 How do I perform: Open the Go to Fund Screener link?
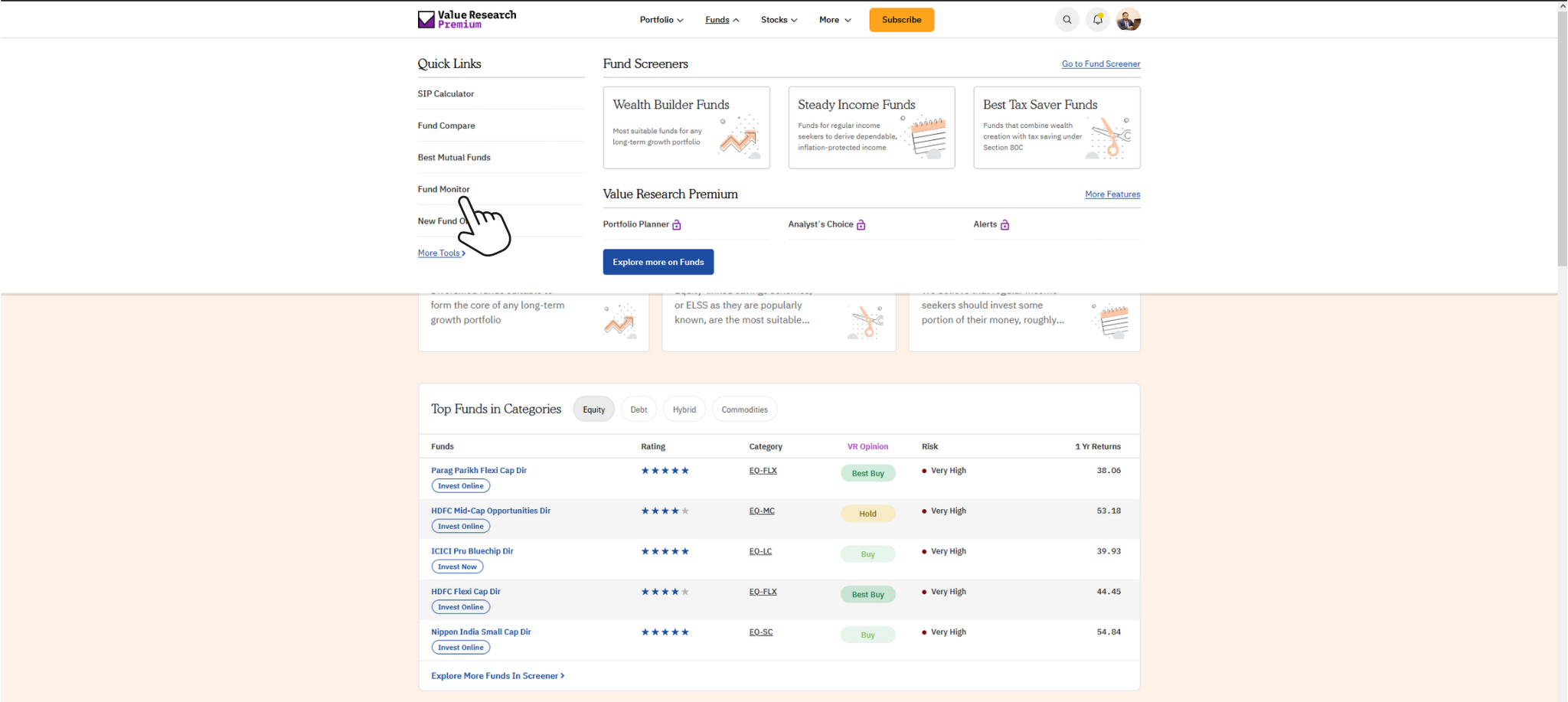point(1100,64)
